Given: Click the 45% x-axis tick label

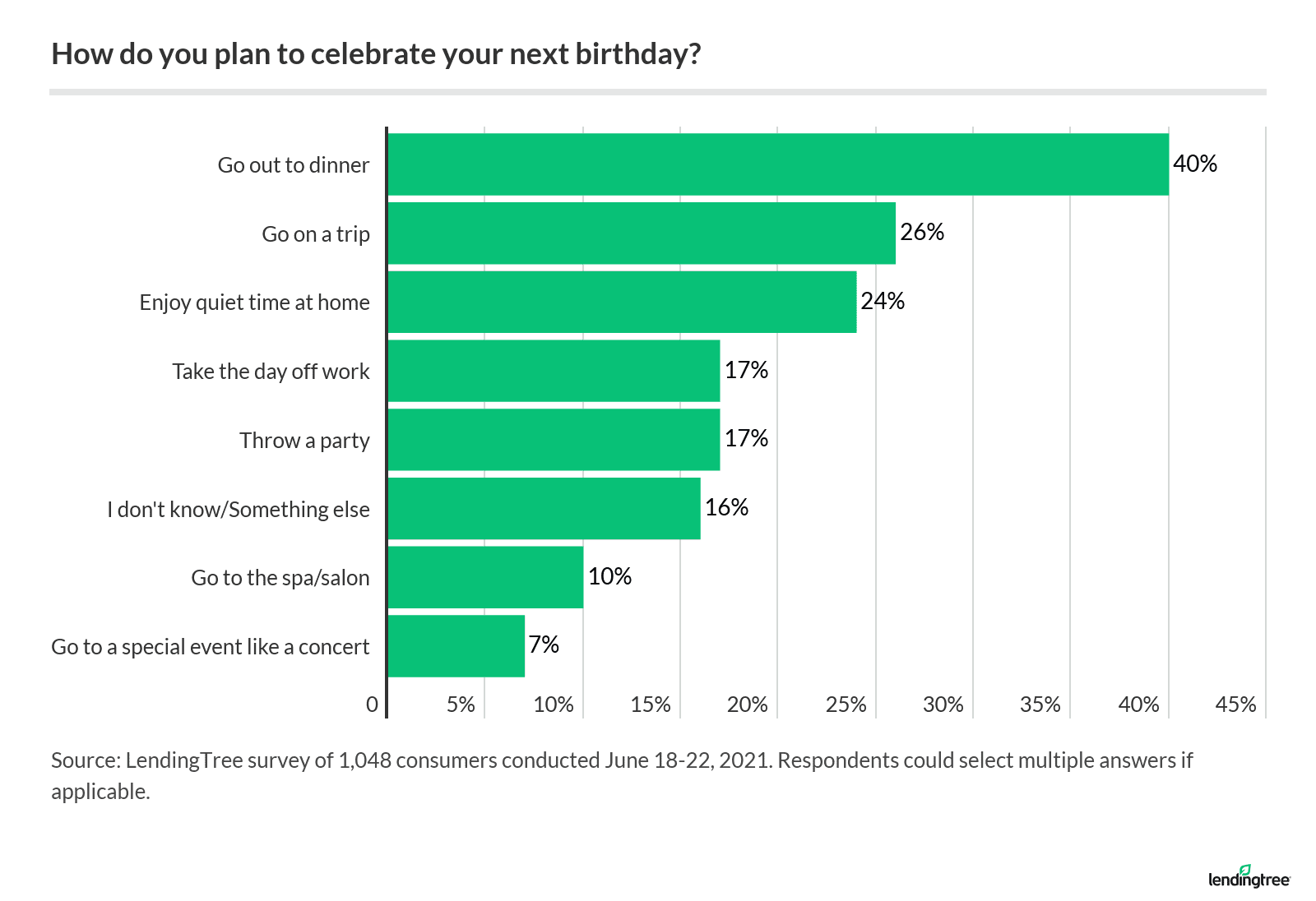Looking at the screenshot, I should (x=1235, y=705).
